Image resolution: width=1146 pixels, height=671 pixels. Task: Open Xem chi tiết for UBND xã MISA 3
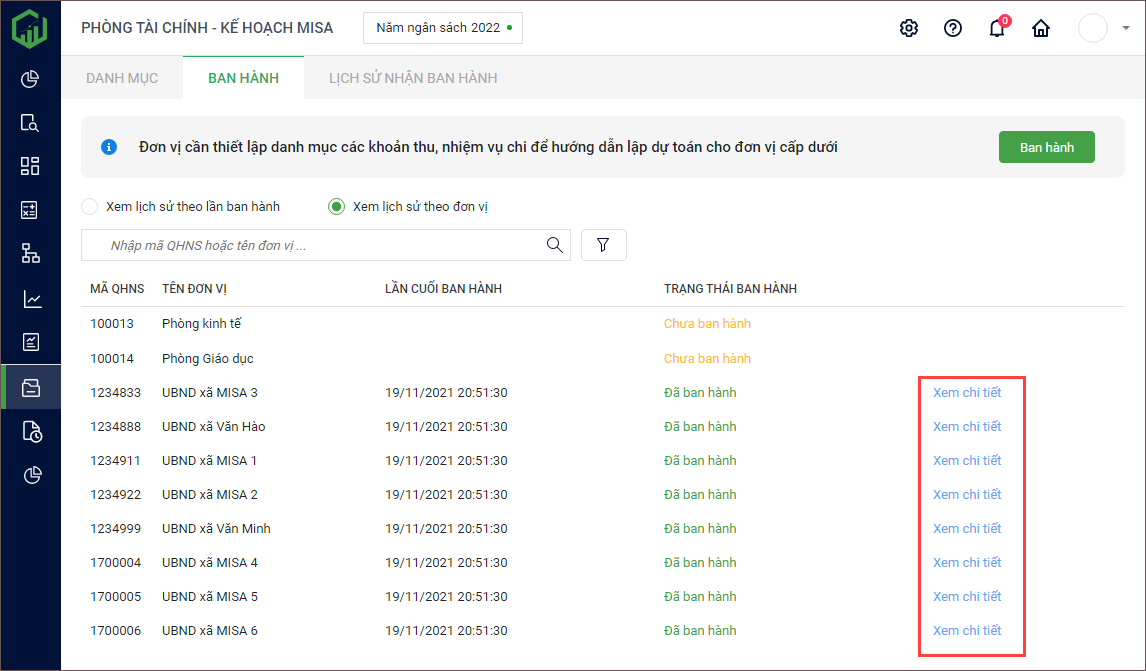click(x=967, y=393)
